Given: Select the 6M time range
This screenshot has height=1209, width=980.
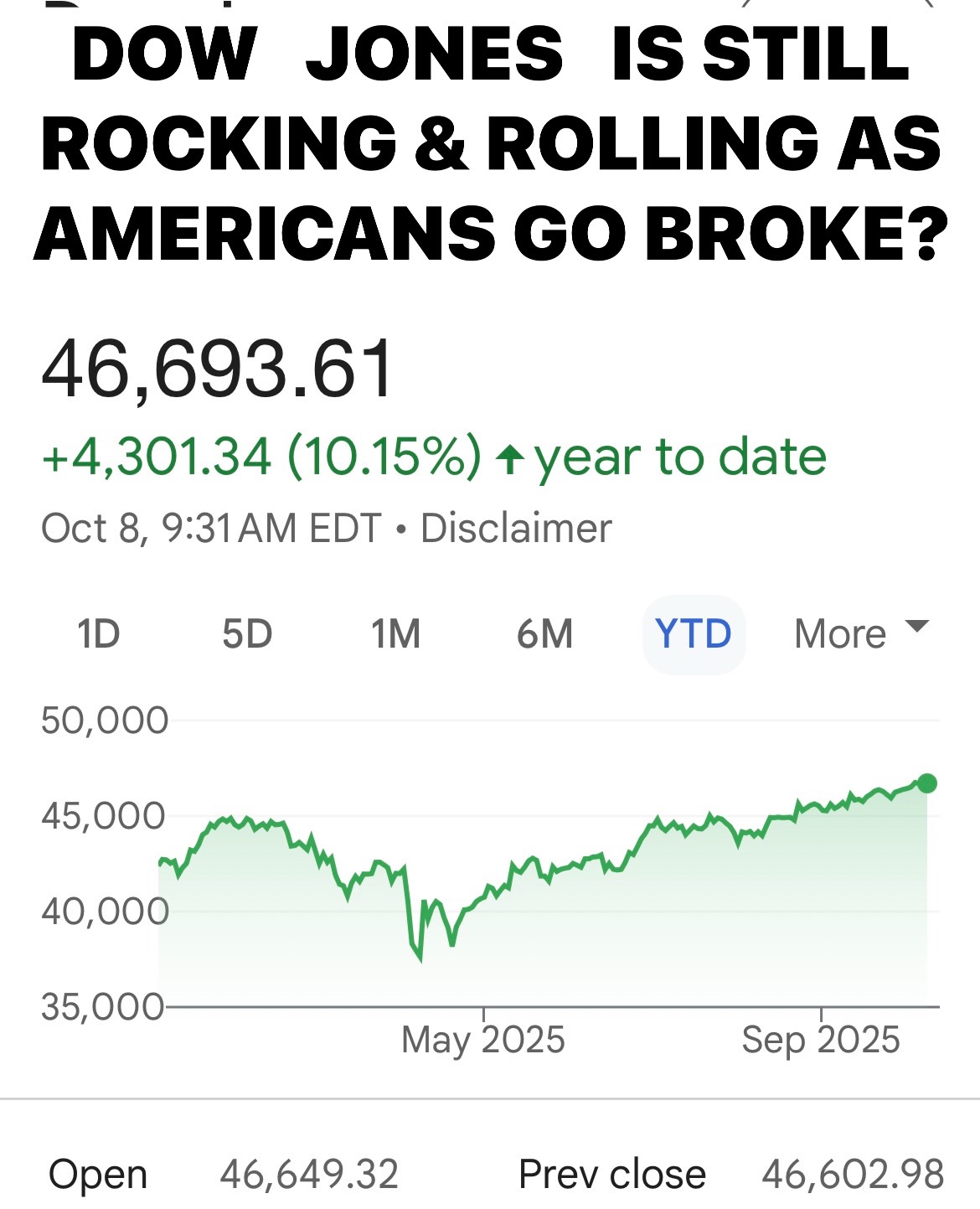Looking at the screenshot, I should point(545,634).
